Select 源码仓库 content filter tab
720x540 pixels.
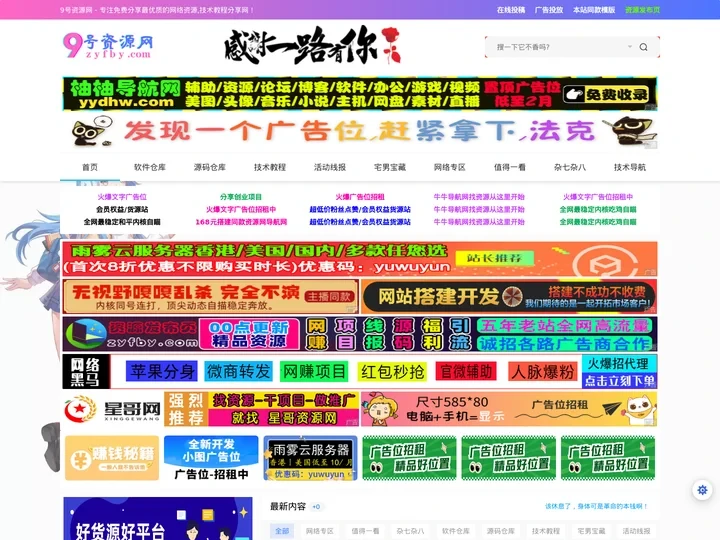[x=501, y=531]
